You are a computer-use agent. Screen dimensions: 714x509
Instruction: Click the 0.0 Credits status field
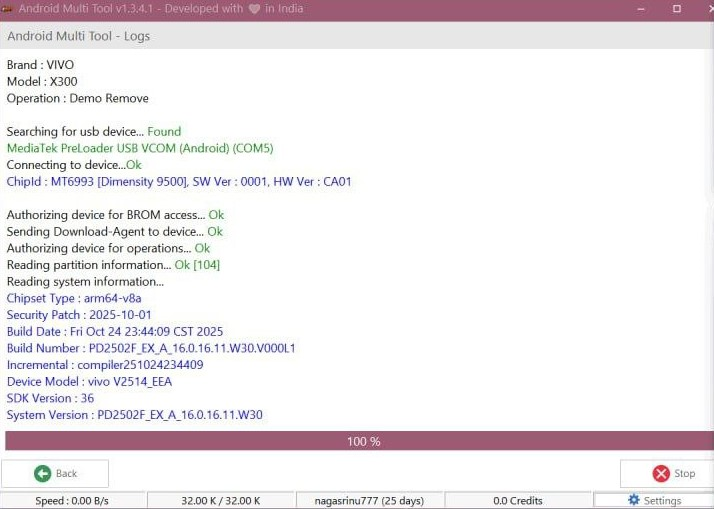[x=518, y=500]
